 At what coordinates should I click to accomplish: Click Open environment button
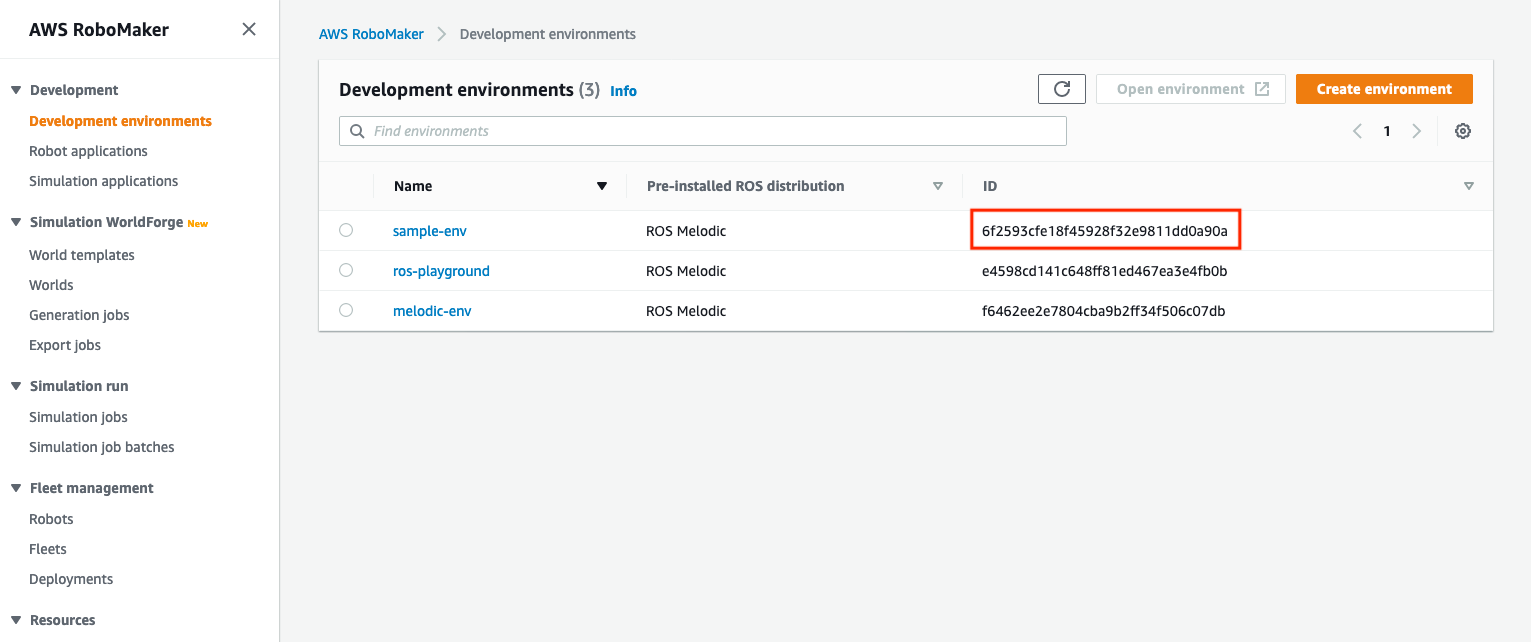[x=1191, y=89]
